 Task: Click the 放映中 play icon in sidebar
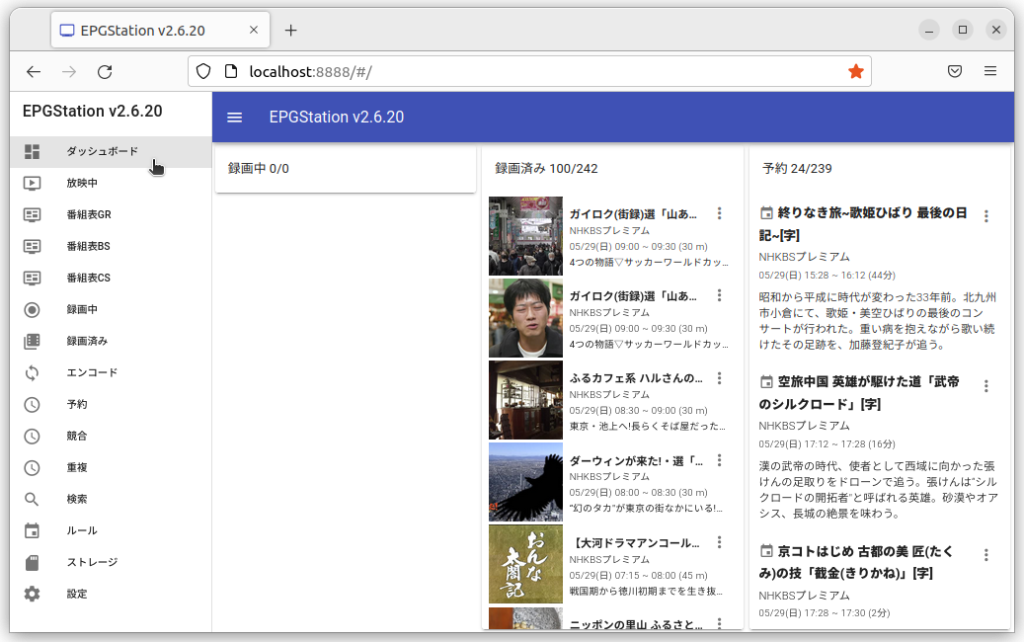[x=32, y=184]
